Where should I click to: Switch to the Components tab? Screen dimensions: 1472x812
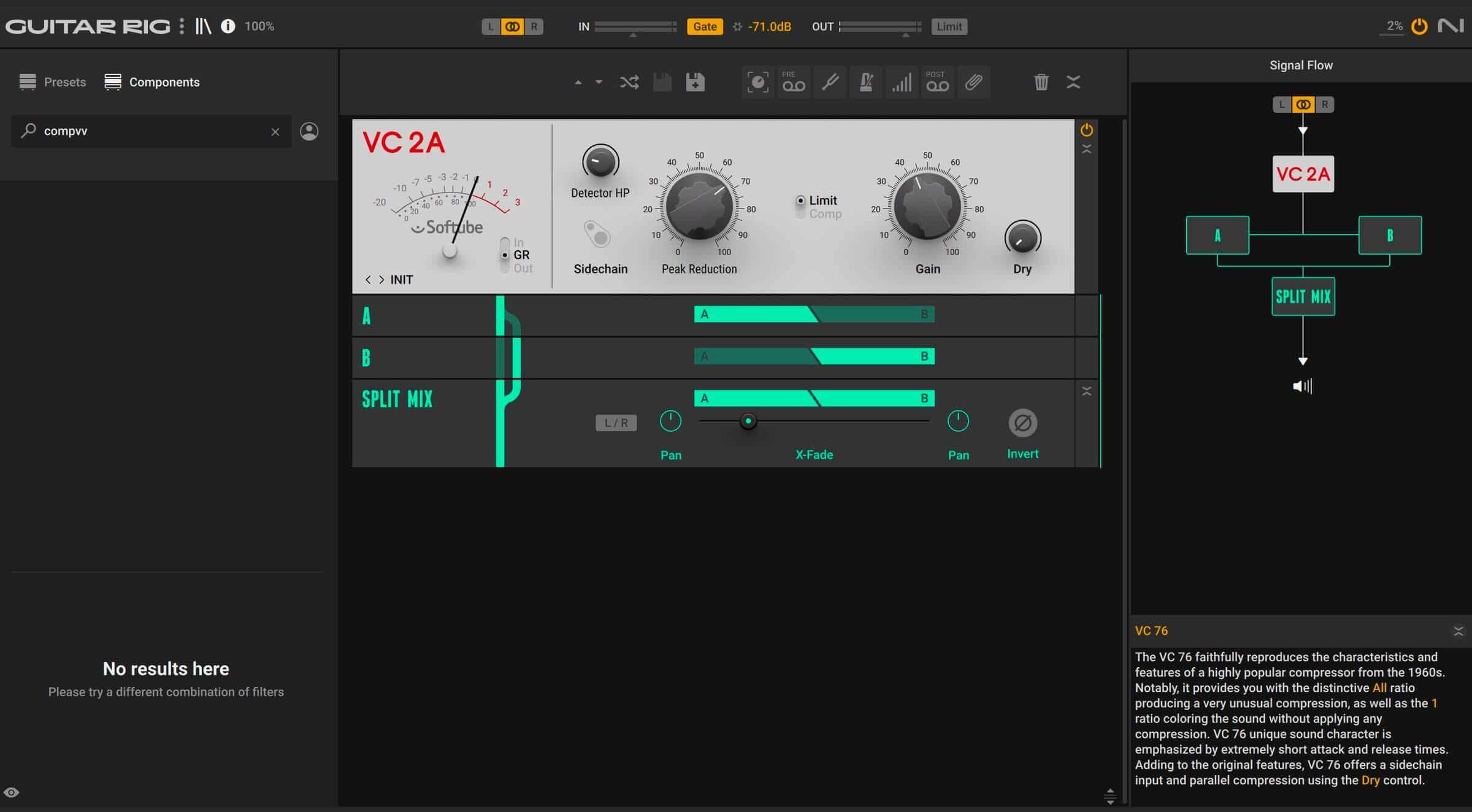[151, 82]
